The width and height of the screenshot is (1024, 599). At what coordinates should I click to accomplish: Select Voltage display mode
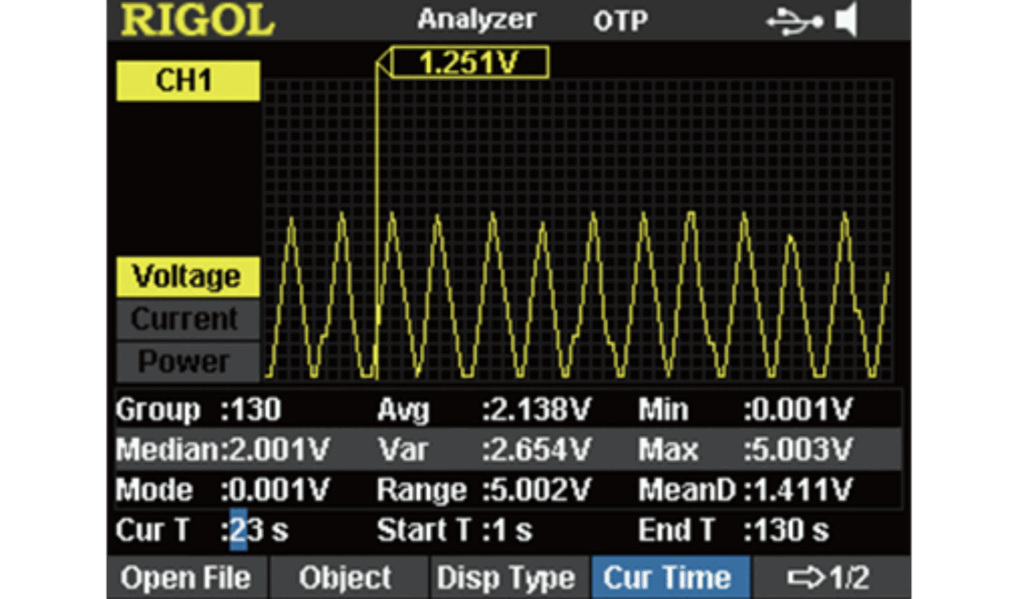click(187, 276)
